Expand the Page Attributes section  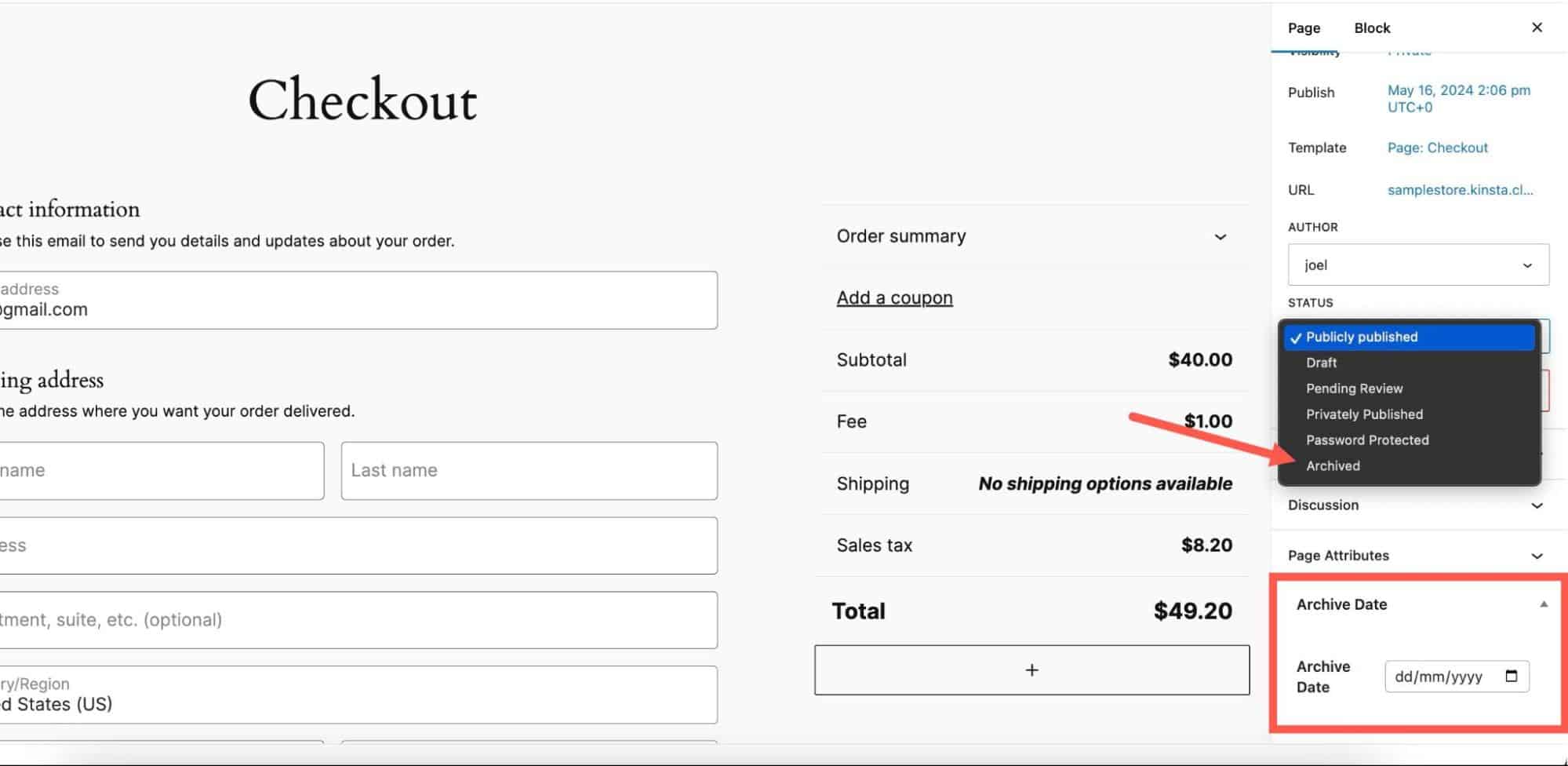(1535, 555)
